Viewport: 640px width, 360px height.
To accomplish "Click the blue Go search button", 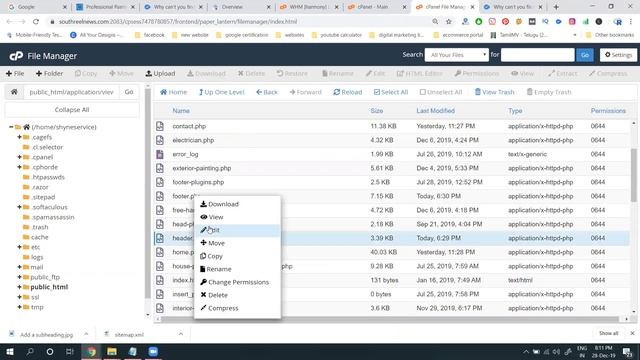I will [585, 55].
